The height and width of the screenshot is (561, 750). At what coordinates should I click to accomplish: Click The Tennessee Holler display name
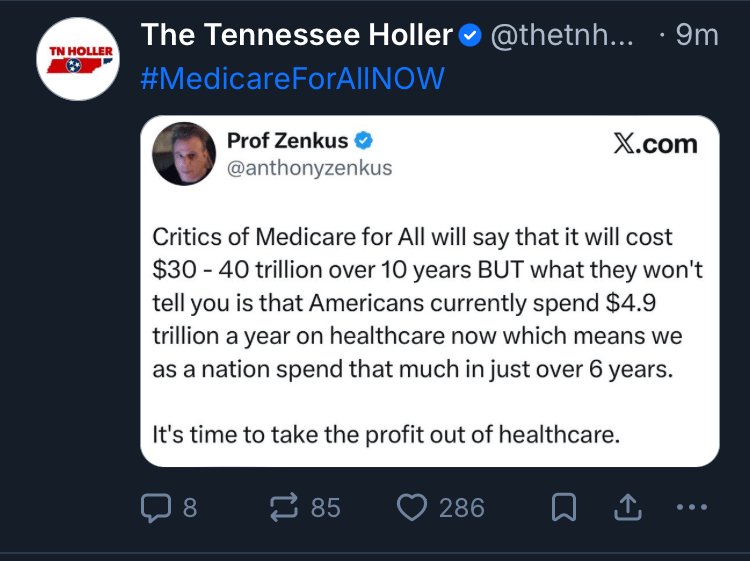tap(297, 36)
